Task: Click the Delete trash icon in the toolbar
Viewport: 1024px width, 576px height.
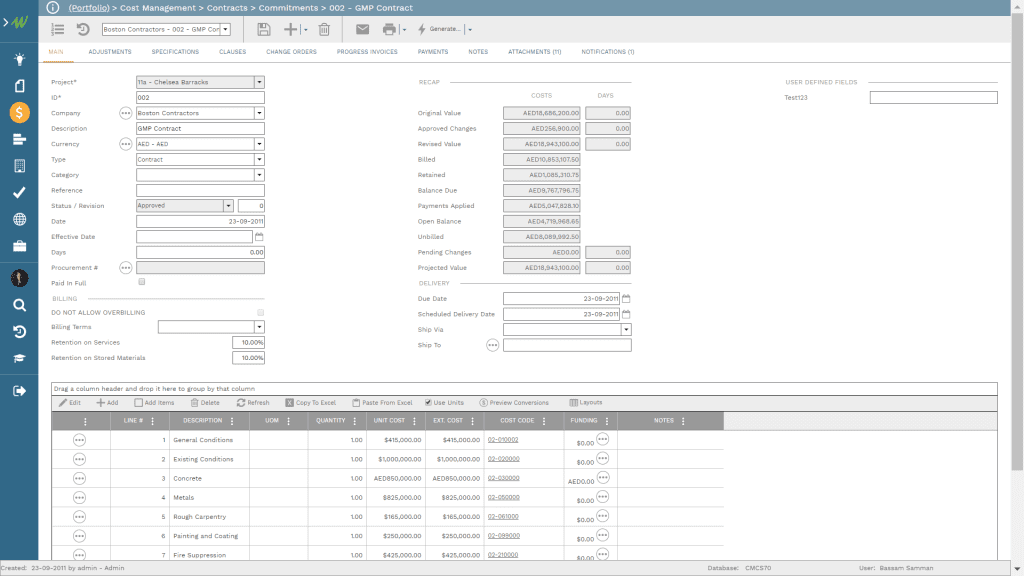Action: click(322, 28)
